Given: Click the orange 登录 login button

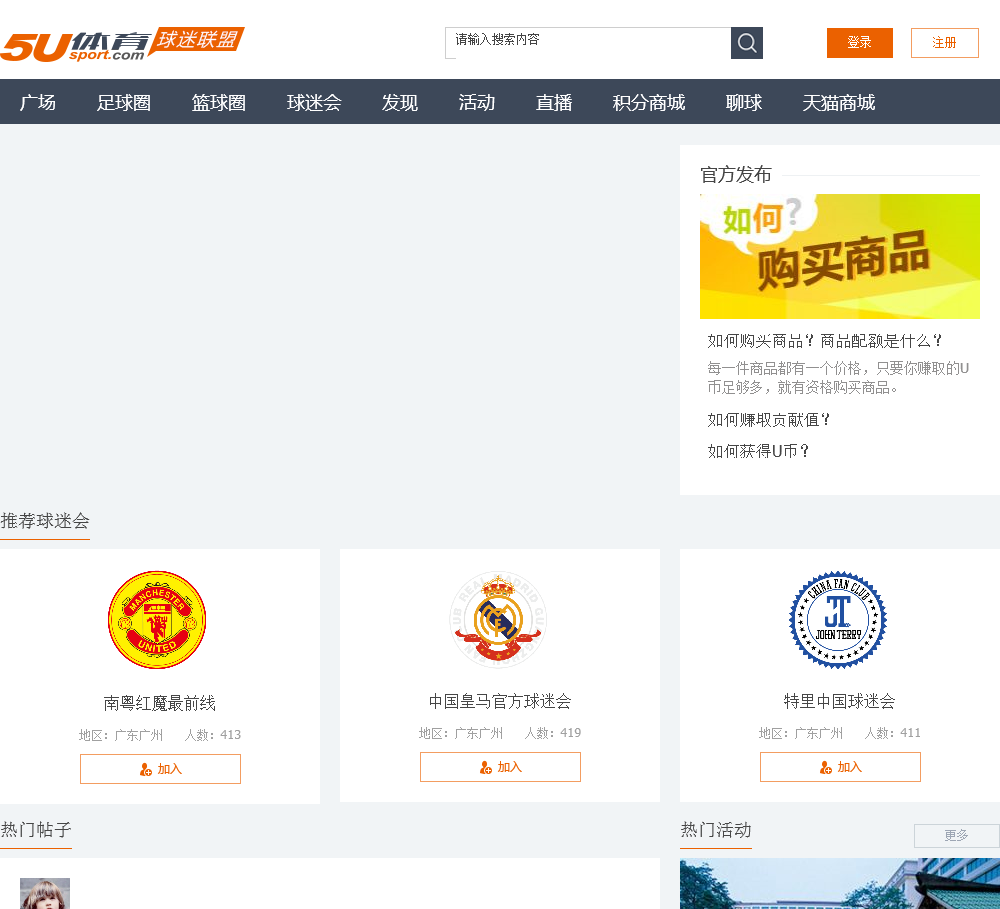Looking at the screenshot, I should click(x=860, y=43).
